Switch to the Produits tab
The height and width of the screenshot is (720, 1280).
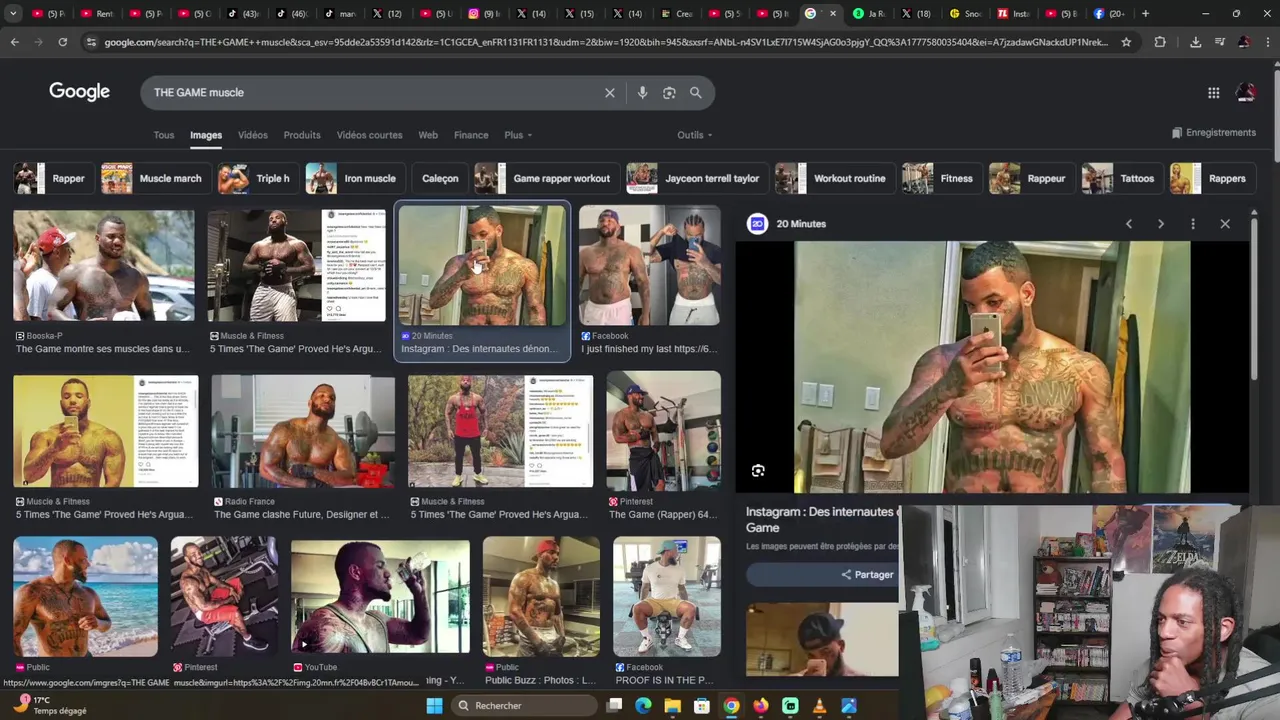coord(302,135)
